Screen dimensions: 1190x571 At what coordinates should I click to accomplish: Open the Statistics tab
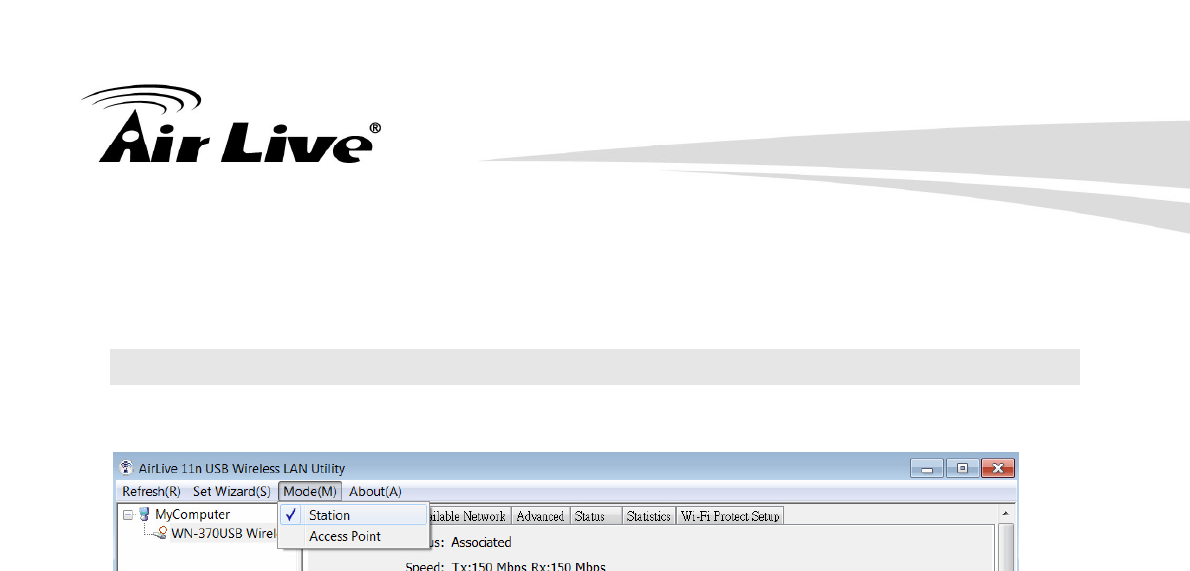648,516
